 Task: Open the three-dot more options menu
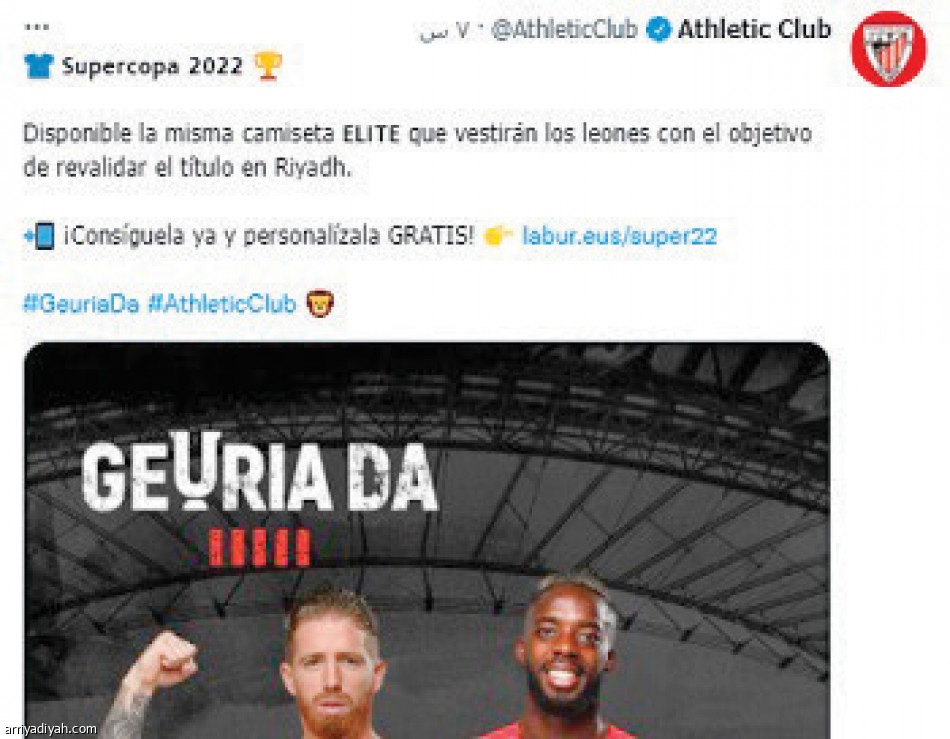point(36,27)
